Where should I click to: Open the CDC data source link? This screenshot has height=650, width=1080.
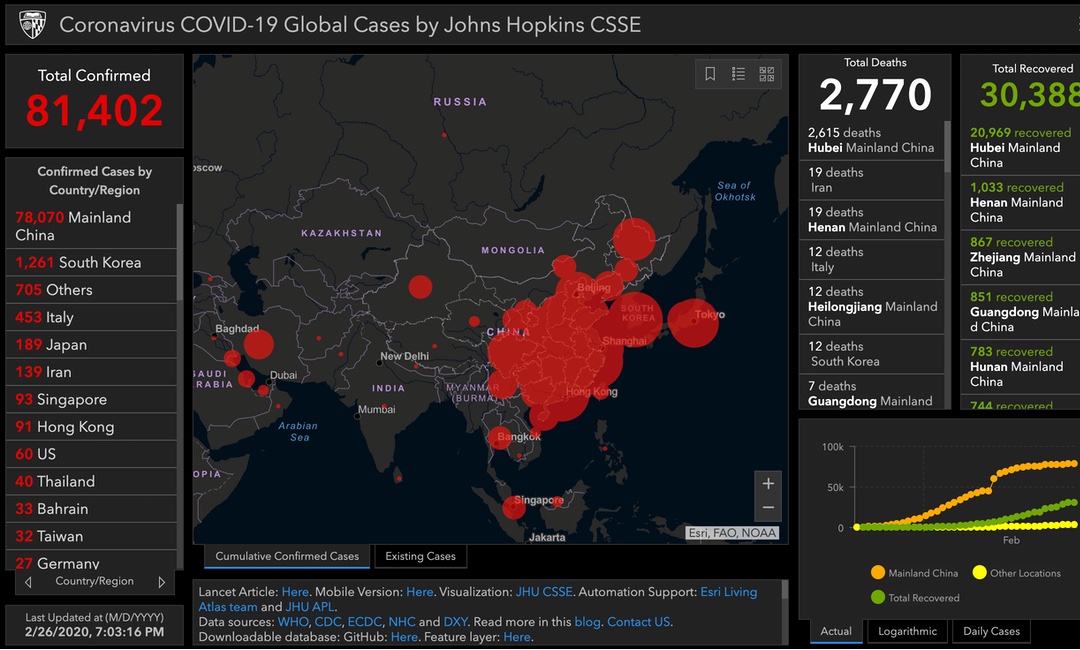(x=328, y=622)
